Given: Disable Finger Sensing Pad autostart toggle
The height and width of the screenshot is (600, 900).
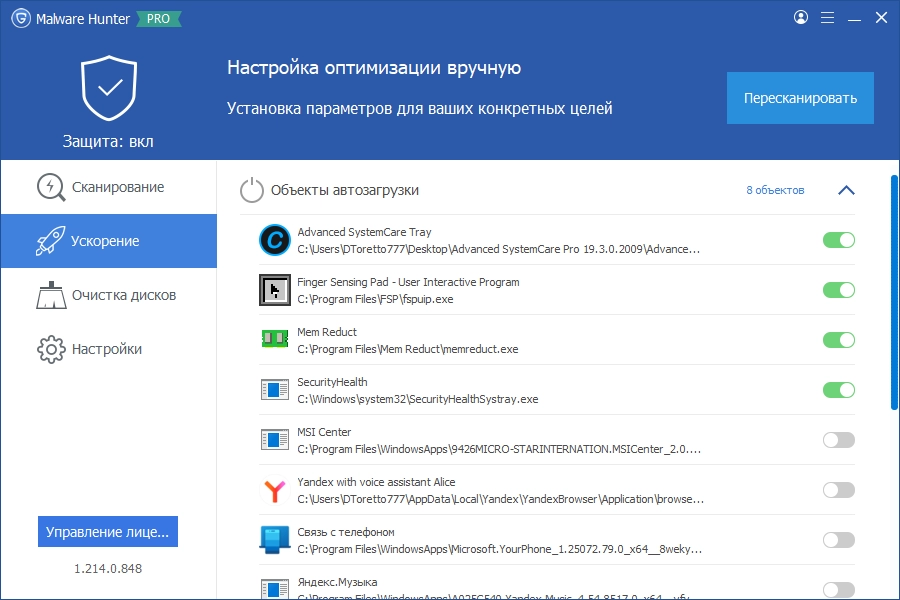Looking at the screenshot, I should 839,290.
